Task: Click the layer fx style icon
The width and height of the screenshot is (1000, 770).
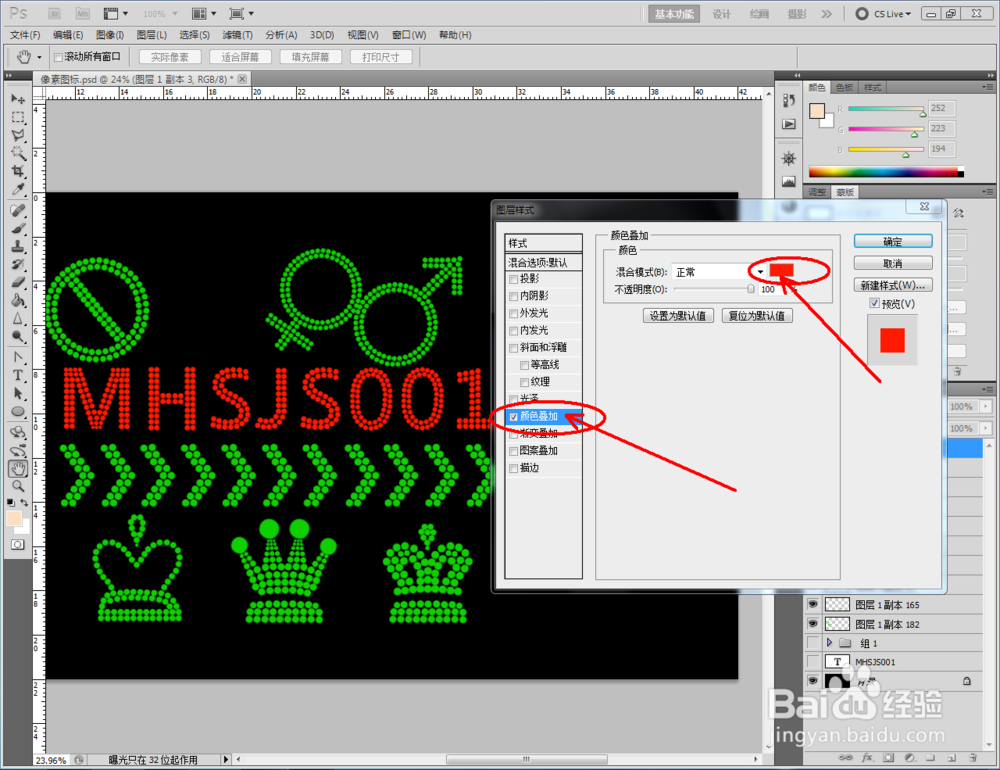Action: (867, 758)
